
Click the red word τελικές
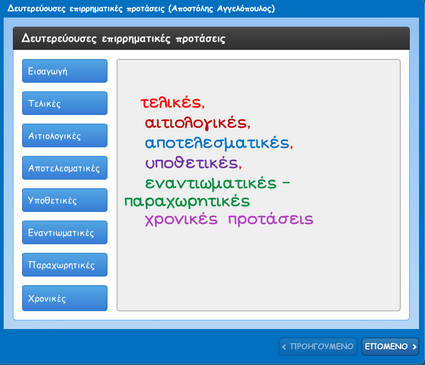click(171, 102)
